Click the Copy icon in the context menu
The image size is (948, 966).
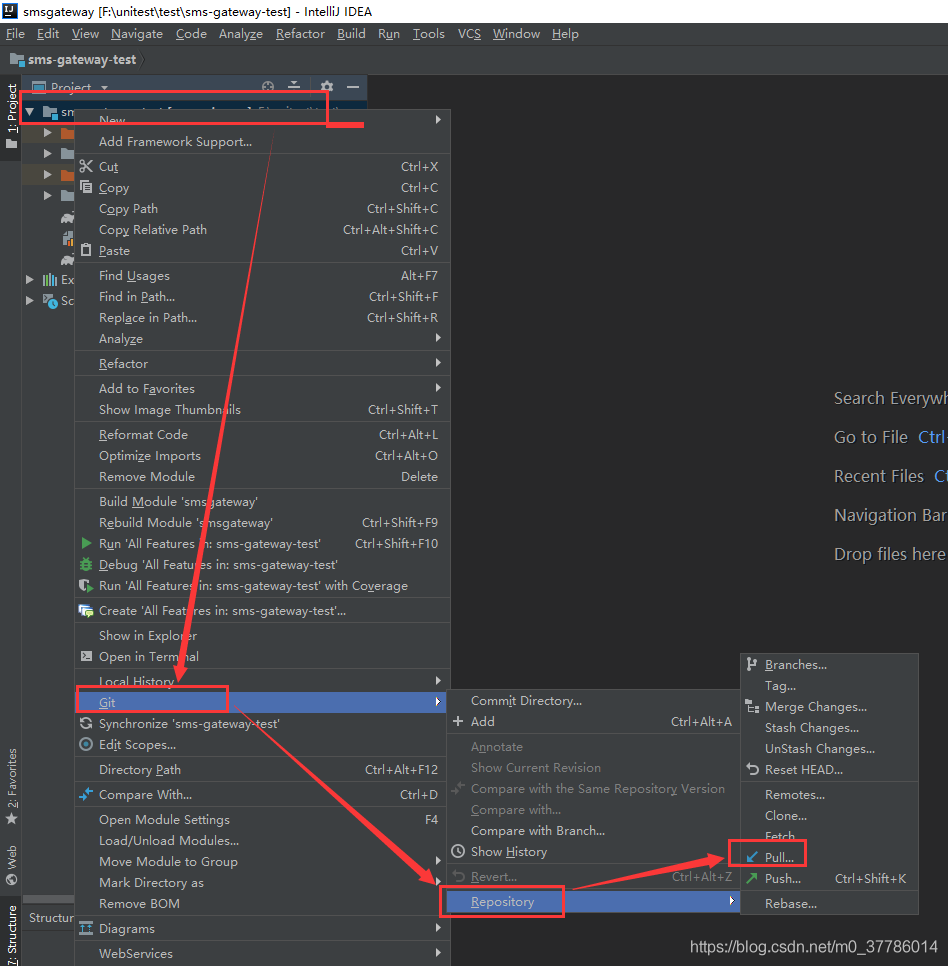tap(86, 187)
